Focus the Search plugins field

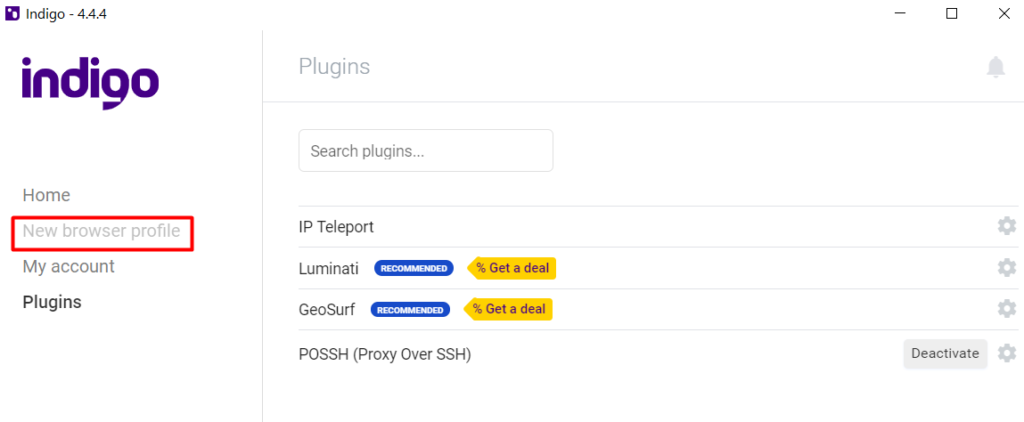[426, 151]
